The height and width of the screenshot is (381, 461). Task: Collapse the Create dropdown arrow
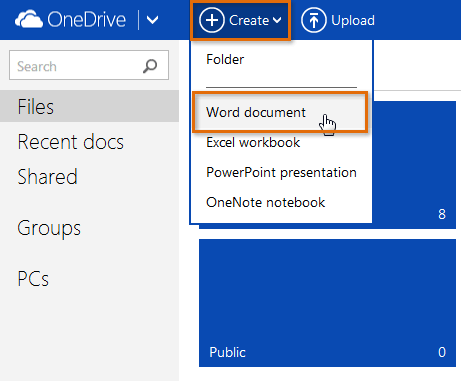[x=277, y=20]
